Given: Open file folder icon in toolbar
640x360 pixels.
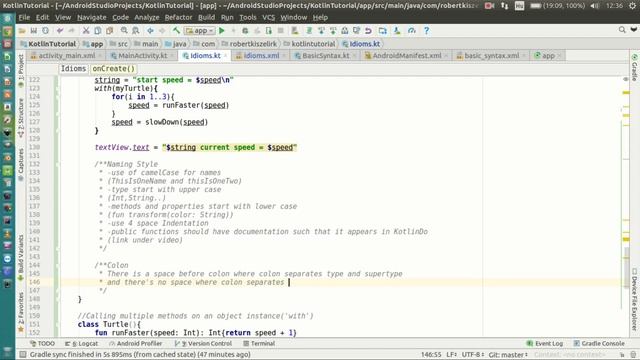Looking at the screenshot, I should 22,31.
